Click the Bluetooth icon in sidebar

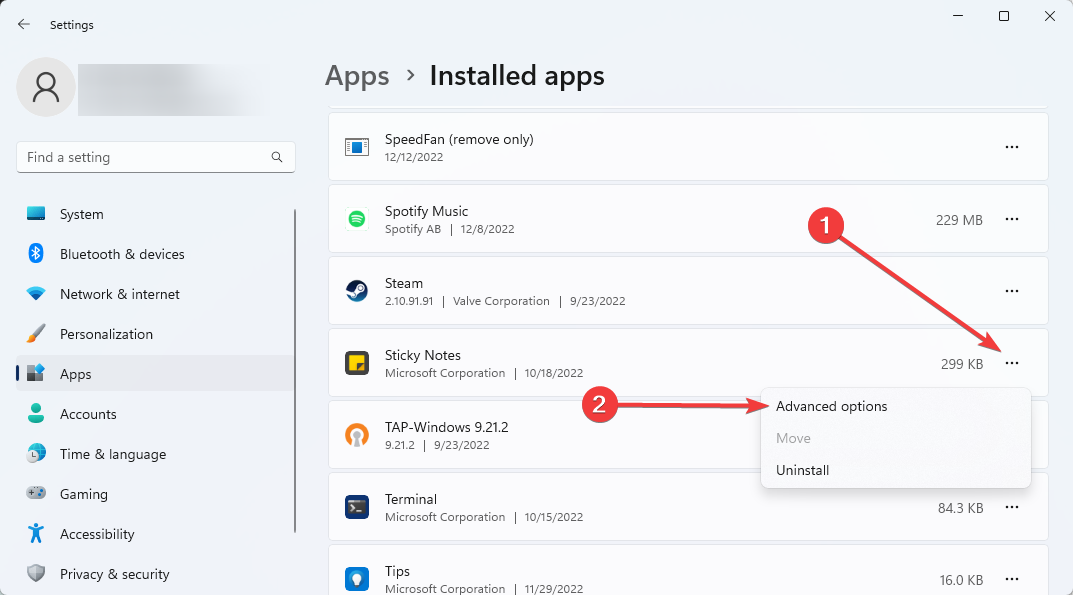point(36,253)
